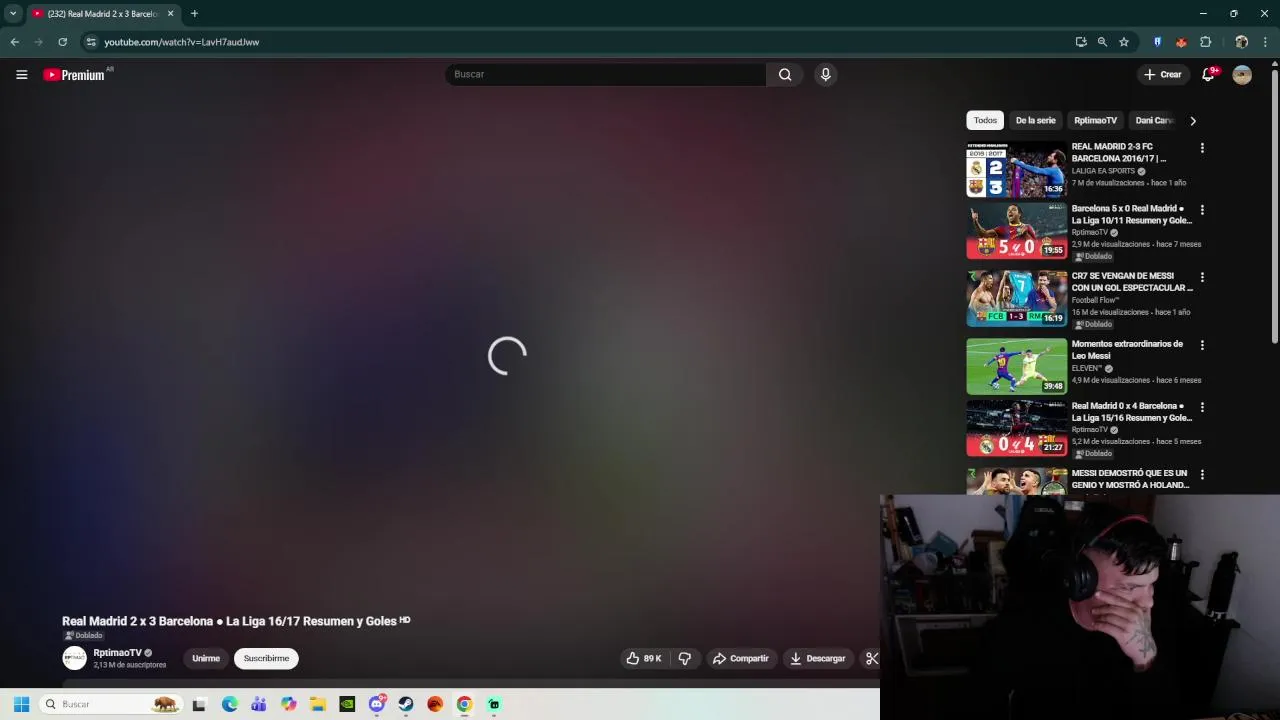Dislike the video with thumbs down
Screen dimensions: 1280x720
pyautogui.click(x=685, y=658)
